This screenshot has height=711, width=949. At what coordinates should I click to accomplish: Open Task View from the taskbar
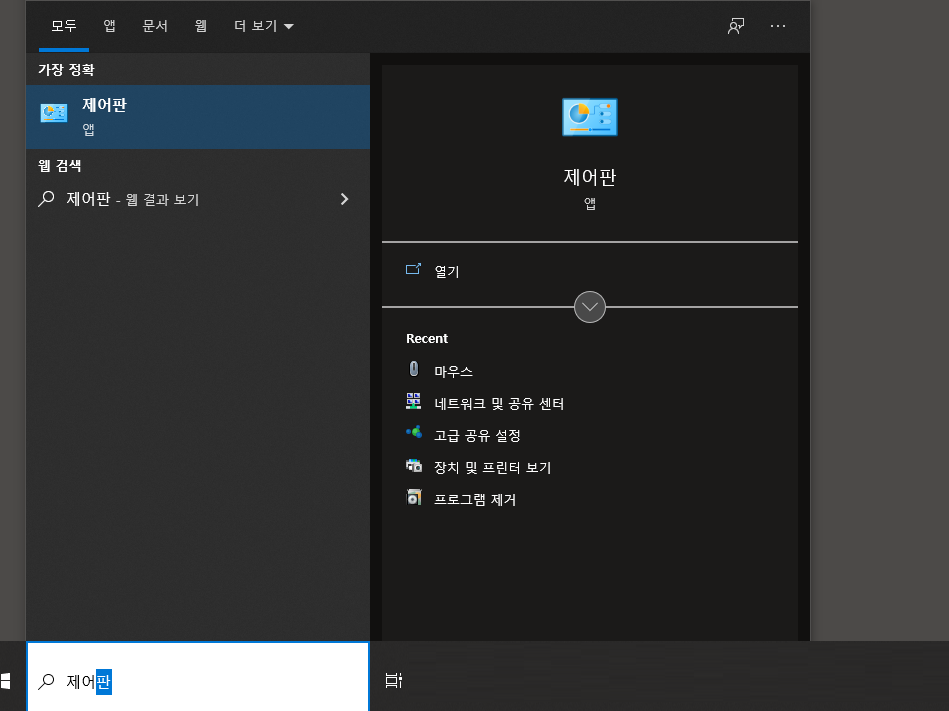pos(394,681)
